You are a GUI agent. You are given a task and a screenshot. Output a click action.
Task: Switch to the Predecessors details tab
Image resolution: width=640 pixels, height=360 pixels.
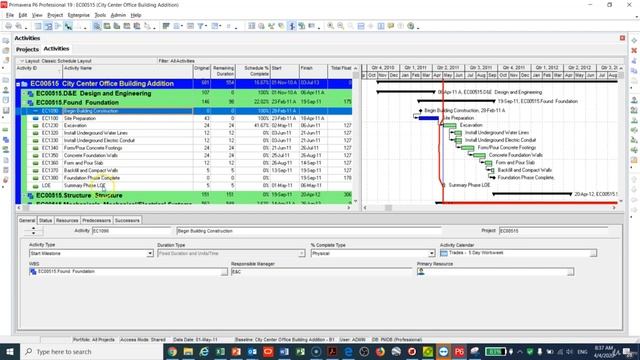(x=96, y=220)
